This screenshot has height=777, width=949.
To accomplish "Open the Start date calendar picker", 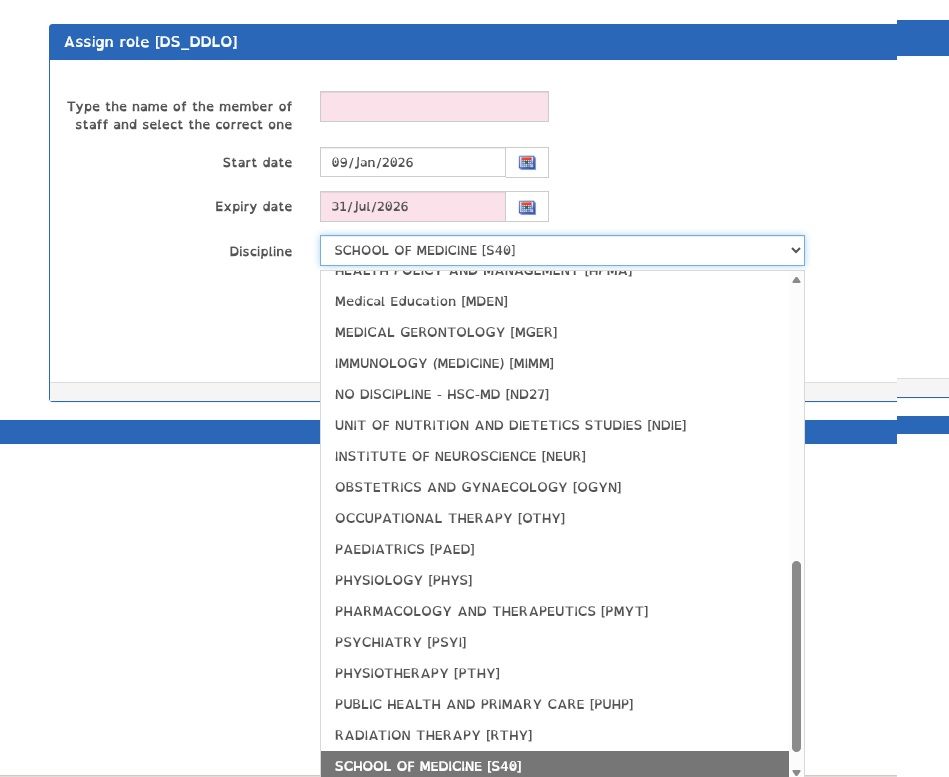I will tap(527, 162).
